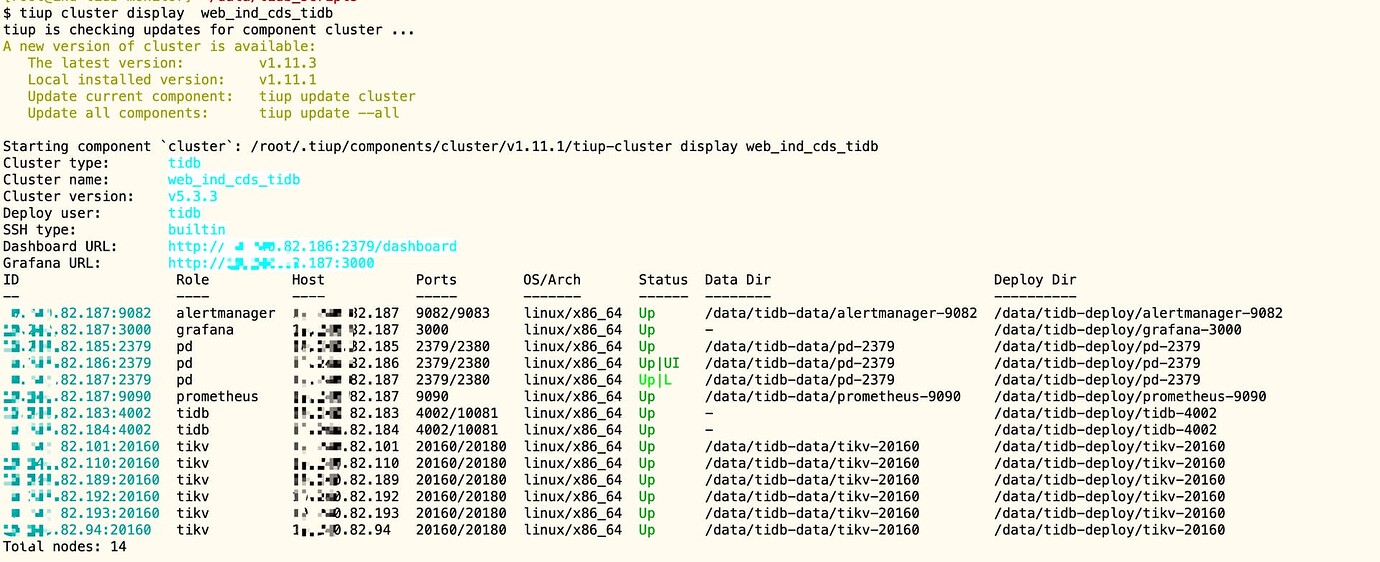Select latest version value v1.11.3
Image resolution: width=1380 pixels, height=562 pixels.
[x=288, y=63]
